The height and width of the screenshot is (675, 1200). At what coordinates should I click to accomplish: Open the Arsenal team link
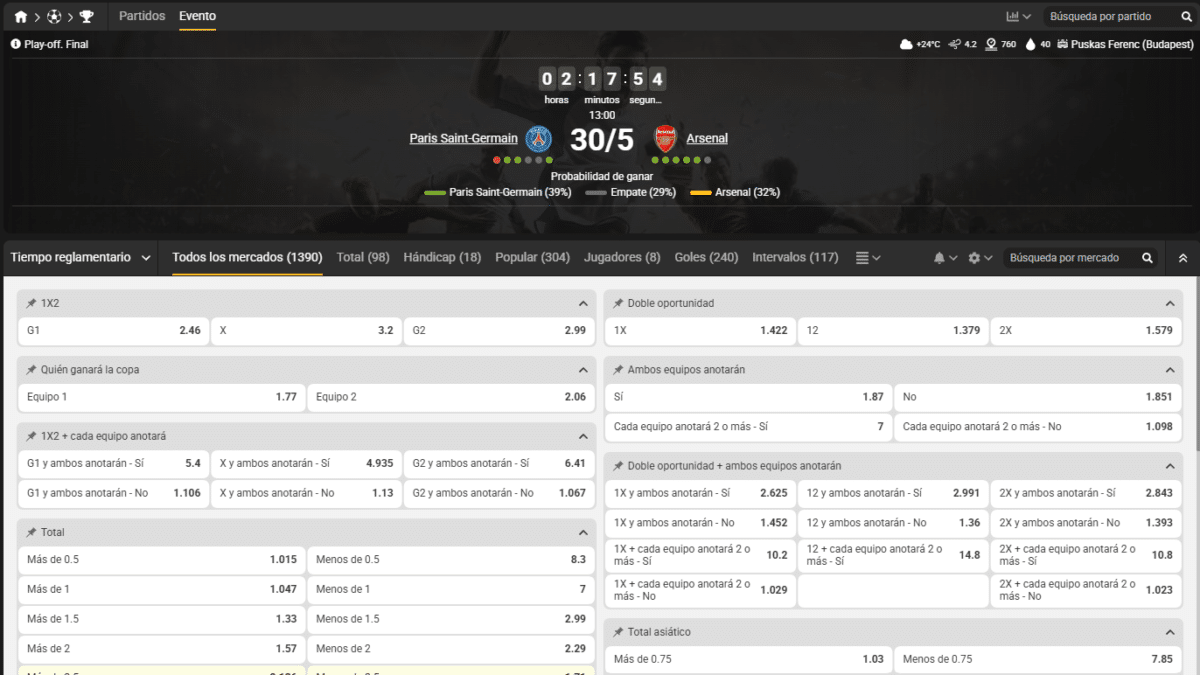[x=707, y=139]
